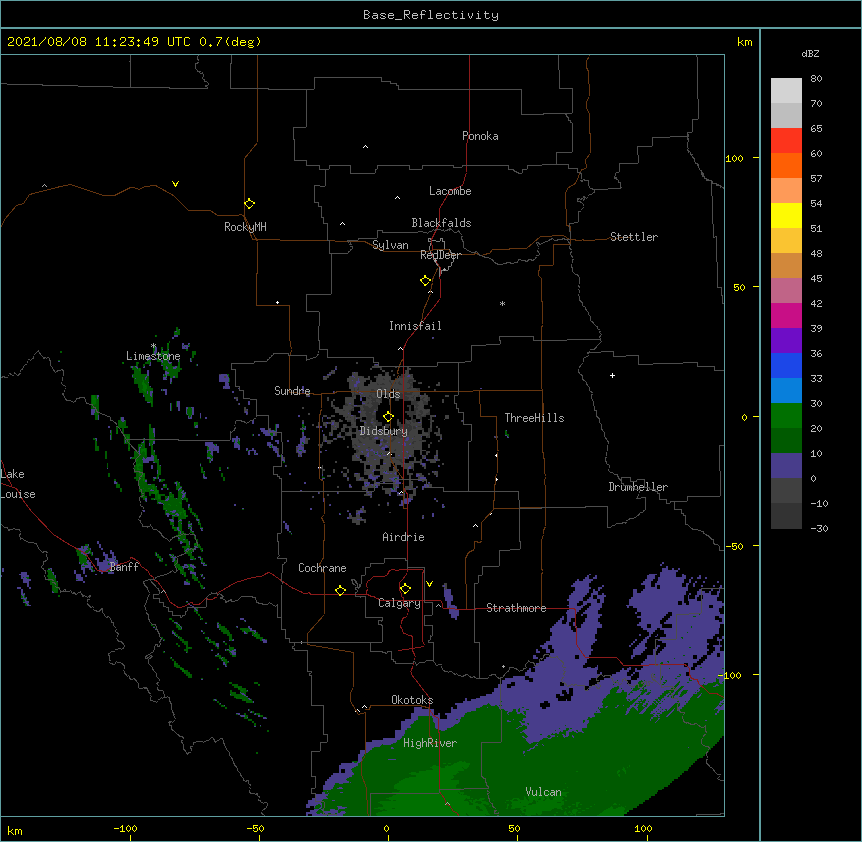Click the Stettler city label
The image size is (862, 842).
pos(634,237)
